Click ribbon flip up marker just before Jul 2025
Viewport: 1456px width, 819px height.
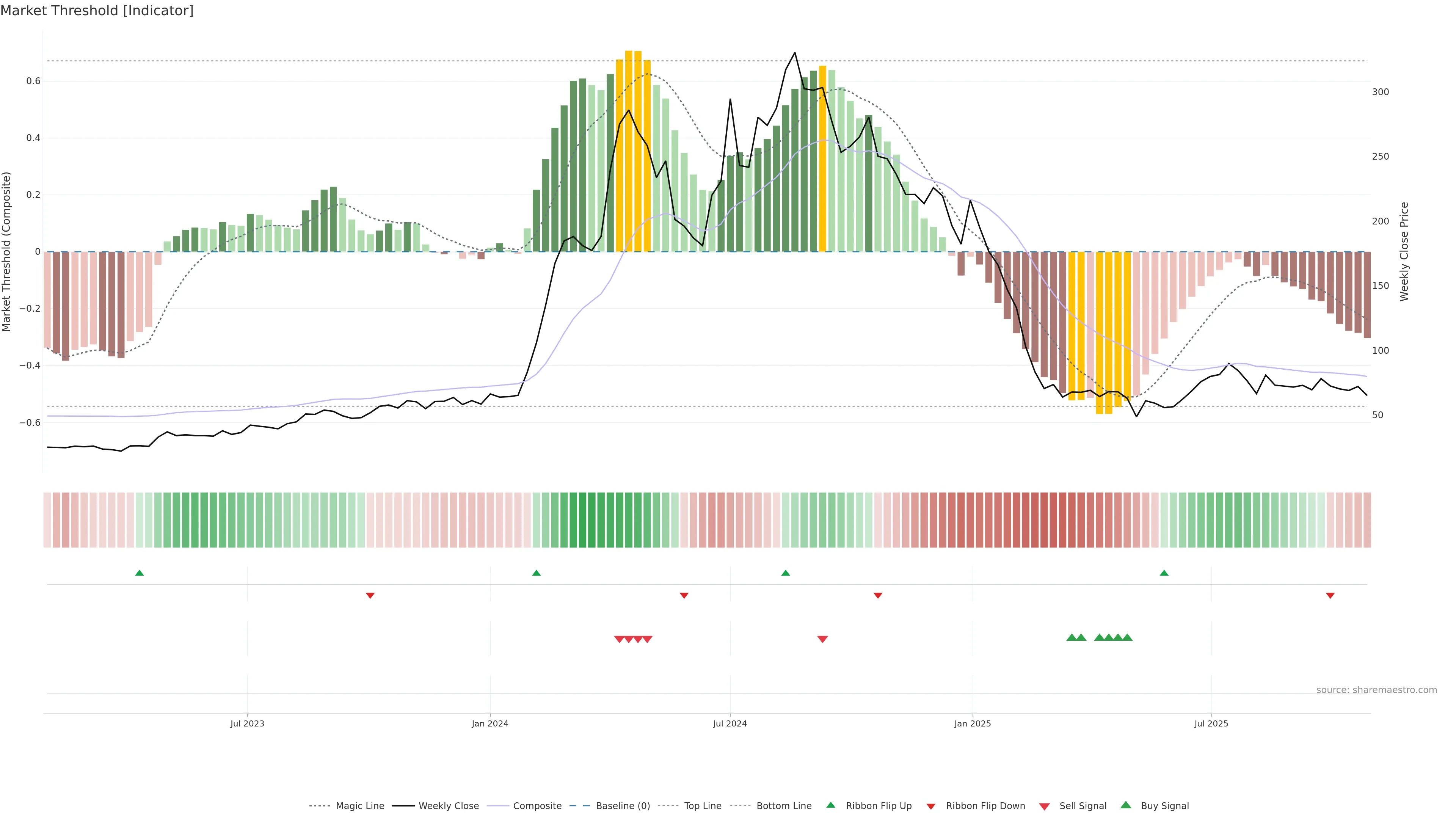coord(1164,573)
